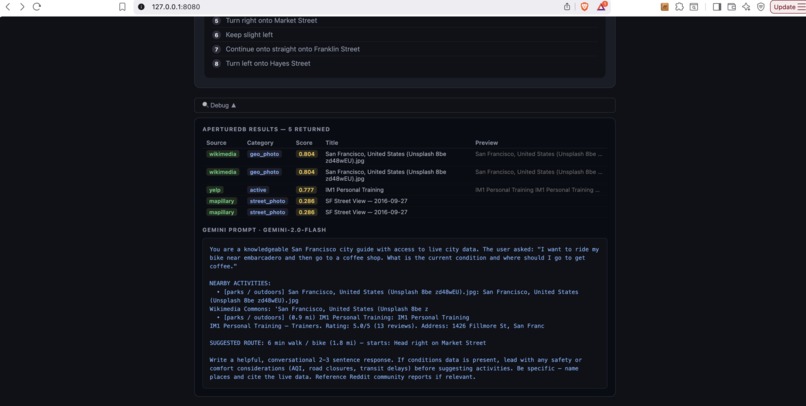Click the magnifier icon beside Debug
This screenshot has height=406, width=806.
coord(205,105)
